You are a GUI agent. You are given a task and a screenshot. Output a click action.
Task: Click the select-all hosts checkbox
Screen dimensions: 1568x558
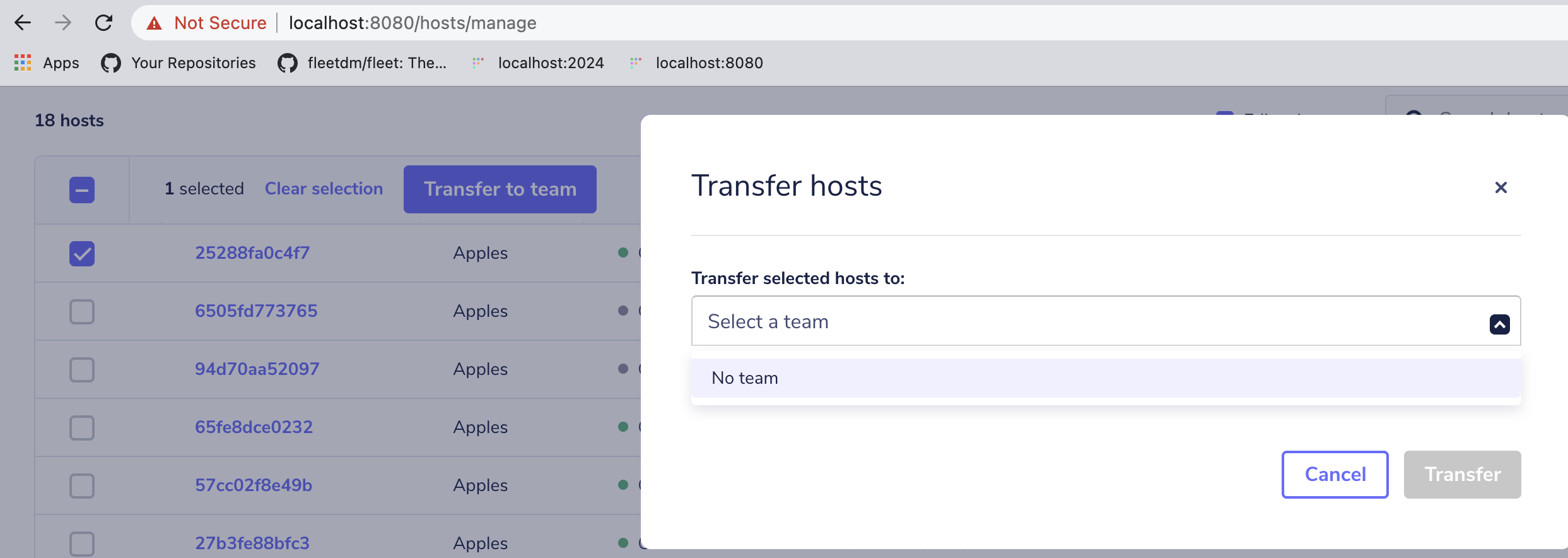81,189
